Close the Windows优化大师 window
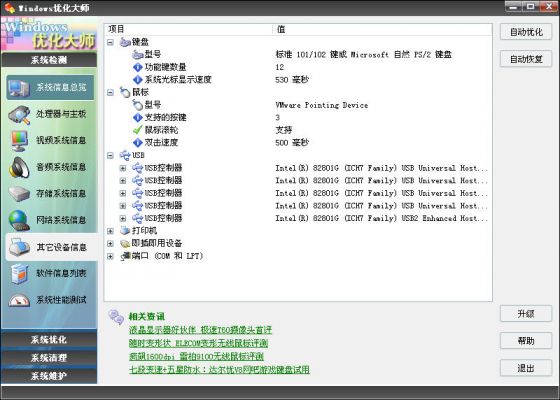The height and width of the screenshot is (400, 560). 548,6
